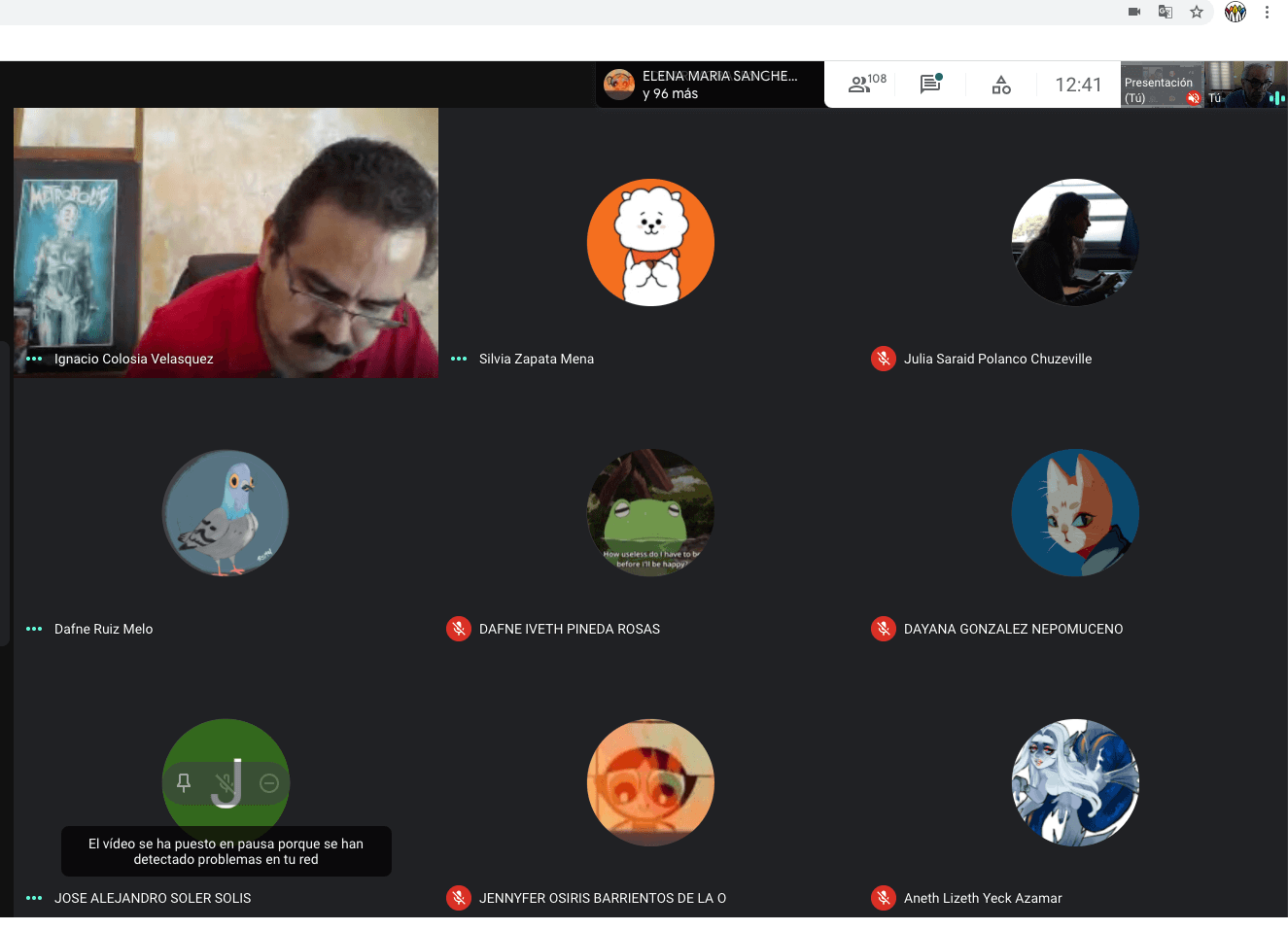
Task: Click muted mic icon beside Julia Saraid Polanco
Action: 883,359
